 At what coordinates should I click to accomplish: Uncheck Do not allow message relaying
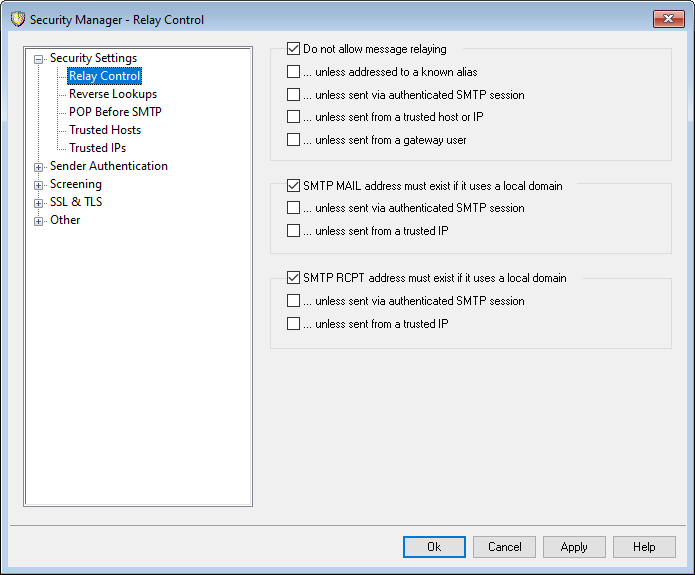pos(293,48)
